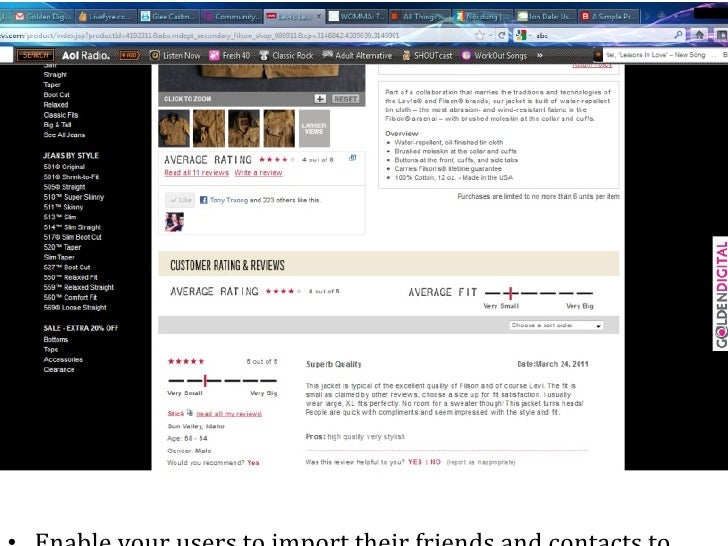Click the Facebook logo icon beside Tony Truong

pos(203,200)
